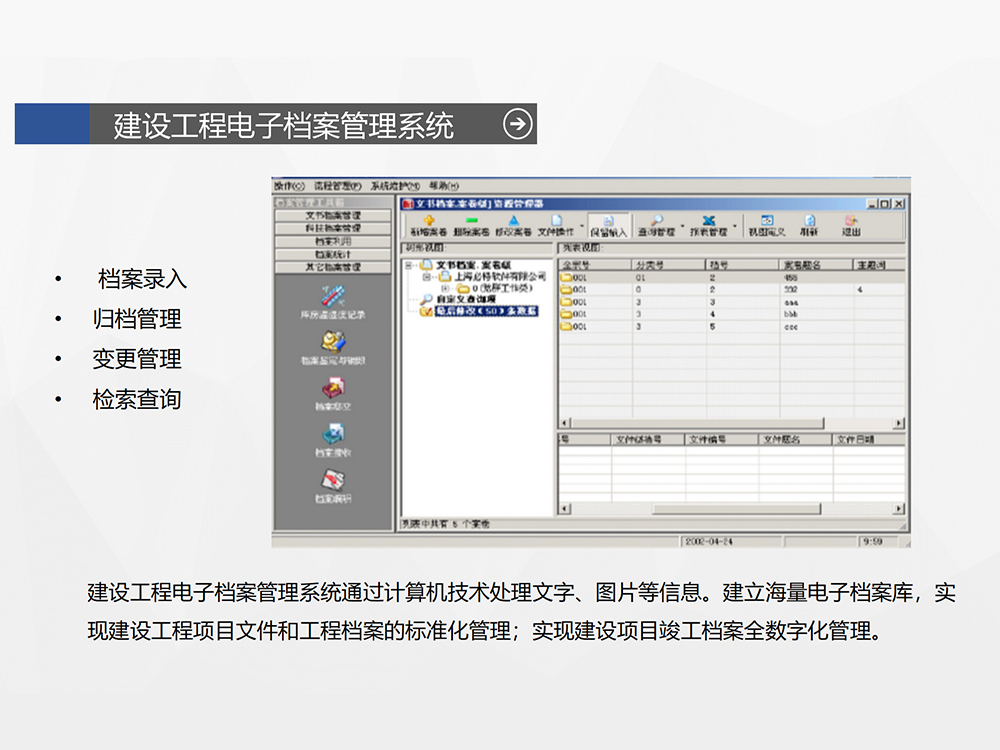Click the 9:59 time in status bar
Viewport: 1000px width, 750px height.
(x=872, y=541)
